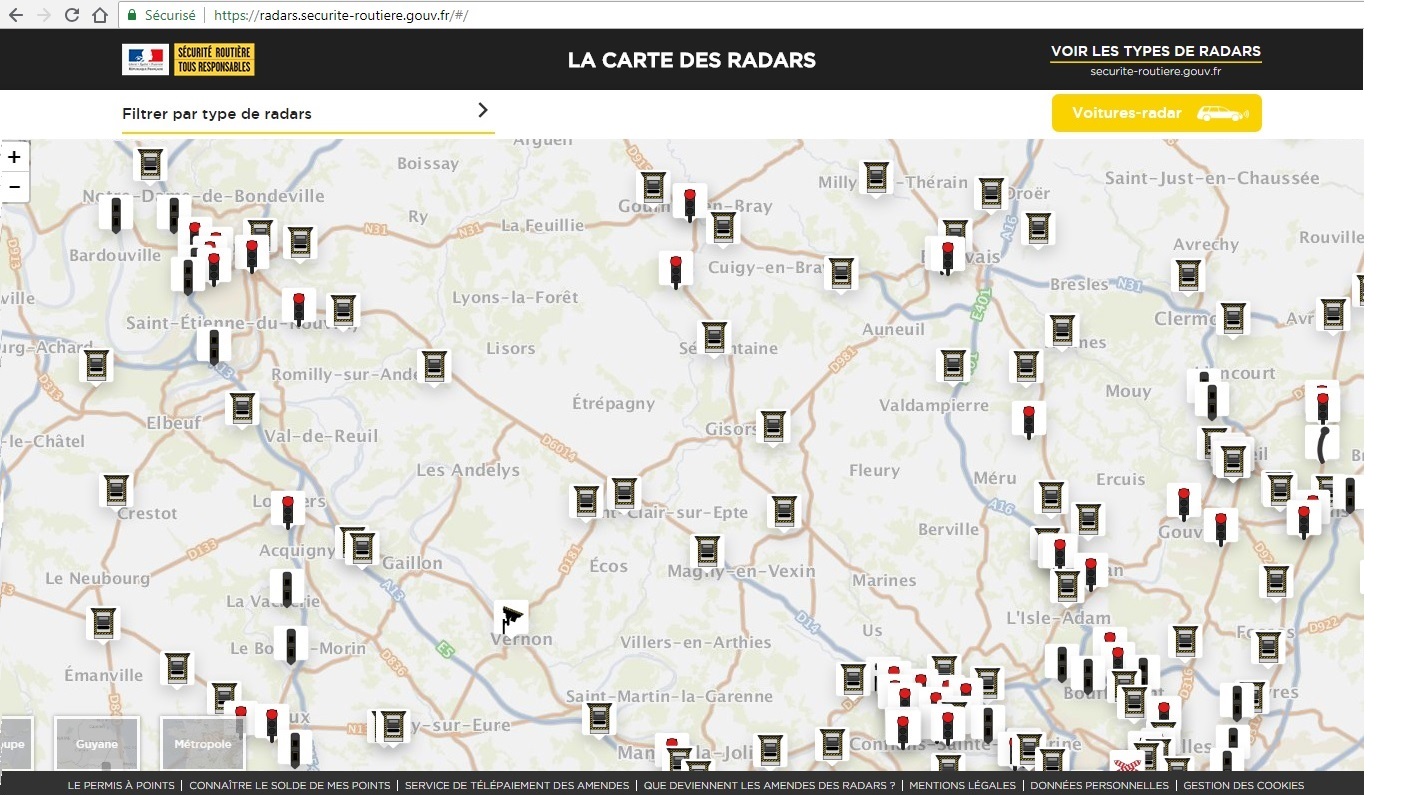Open Le permis à points footer link

tap(121, 786)
